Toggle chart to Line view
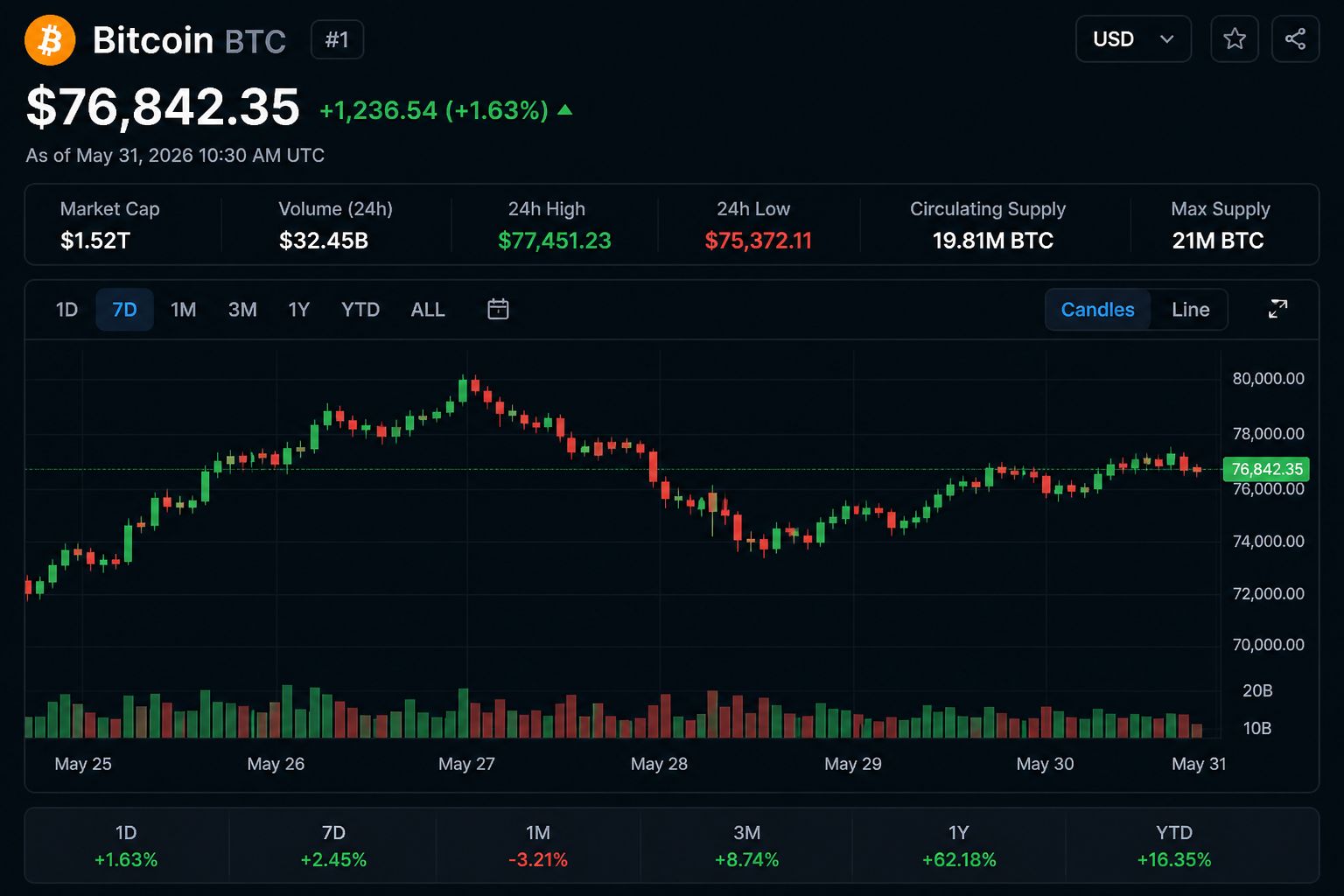Image resolution: width=1344 pixels, height=896 pixels. point(1190,310)
